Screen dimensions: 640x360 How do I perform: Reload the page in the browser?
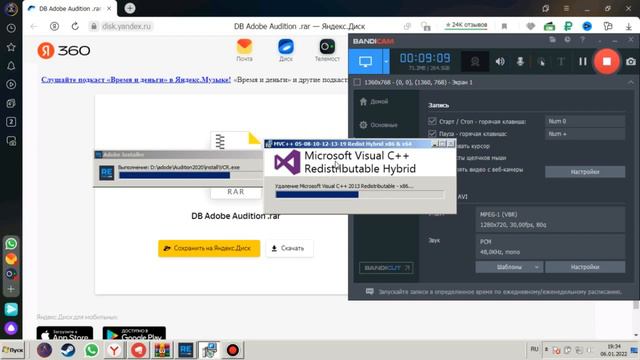coord(75,26)
